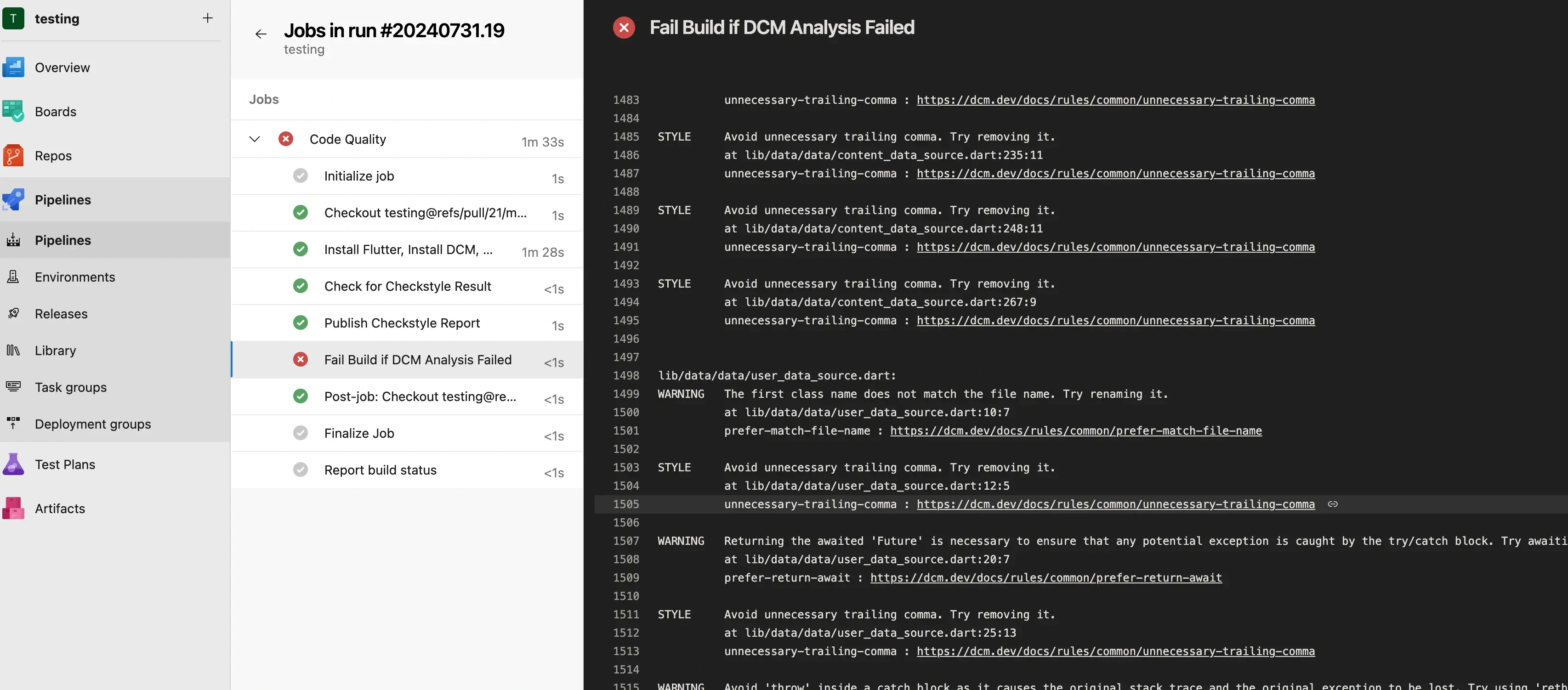1568x690 pixels.
Task: Navigate back to Jobs in run list
Action: coord(259,33)
